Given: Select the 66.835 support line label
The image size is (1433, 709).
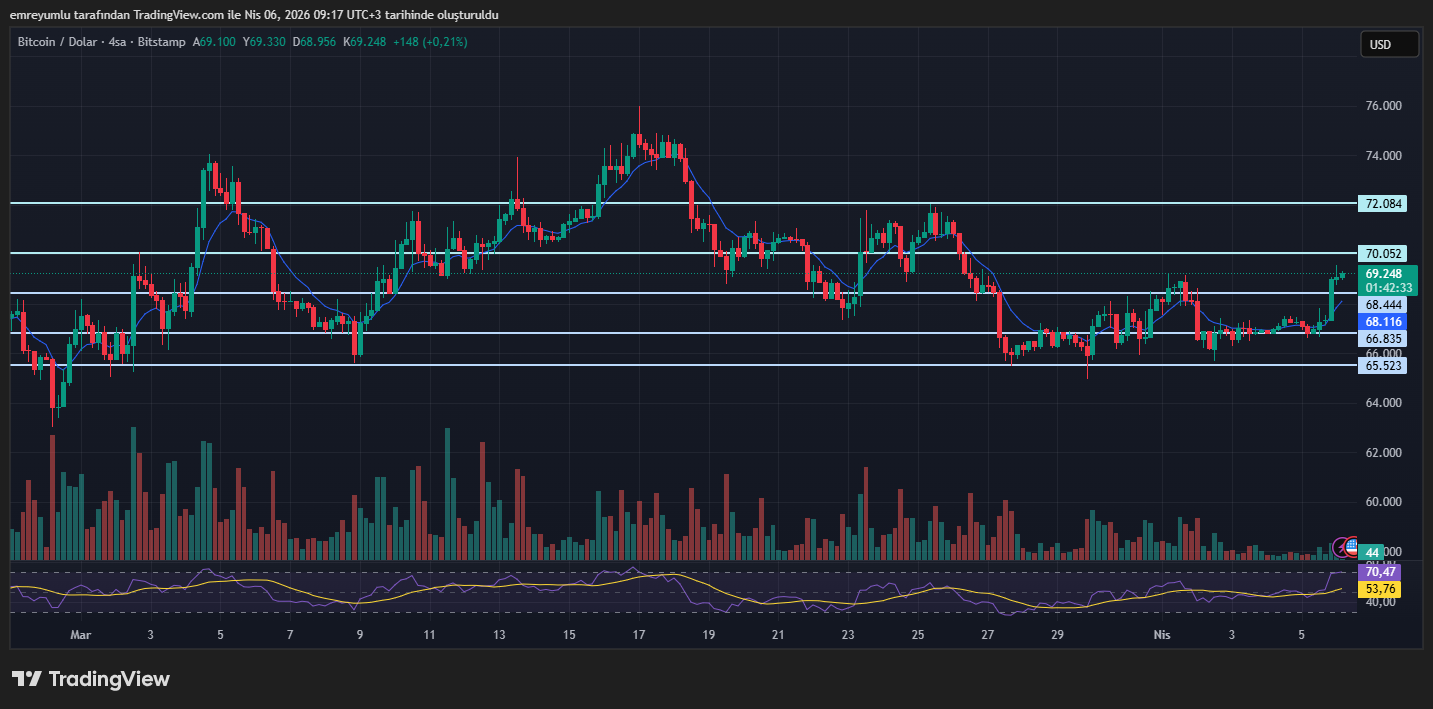Looking at the screenshot, I should (x=1384, y=339).
